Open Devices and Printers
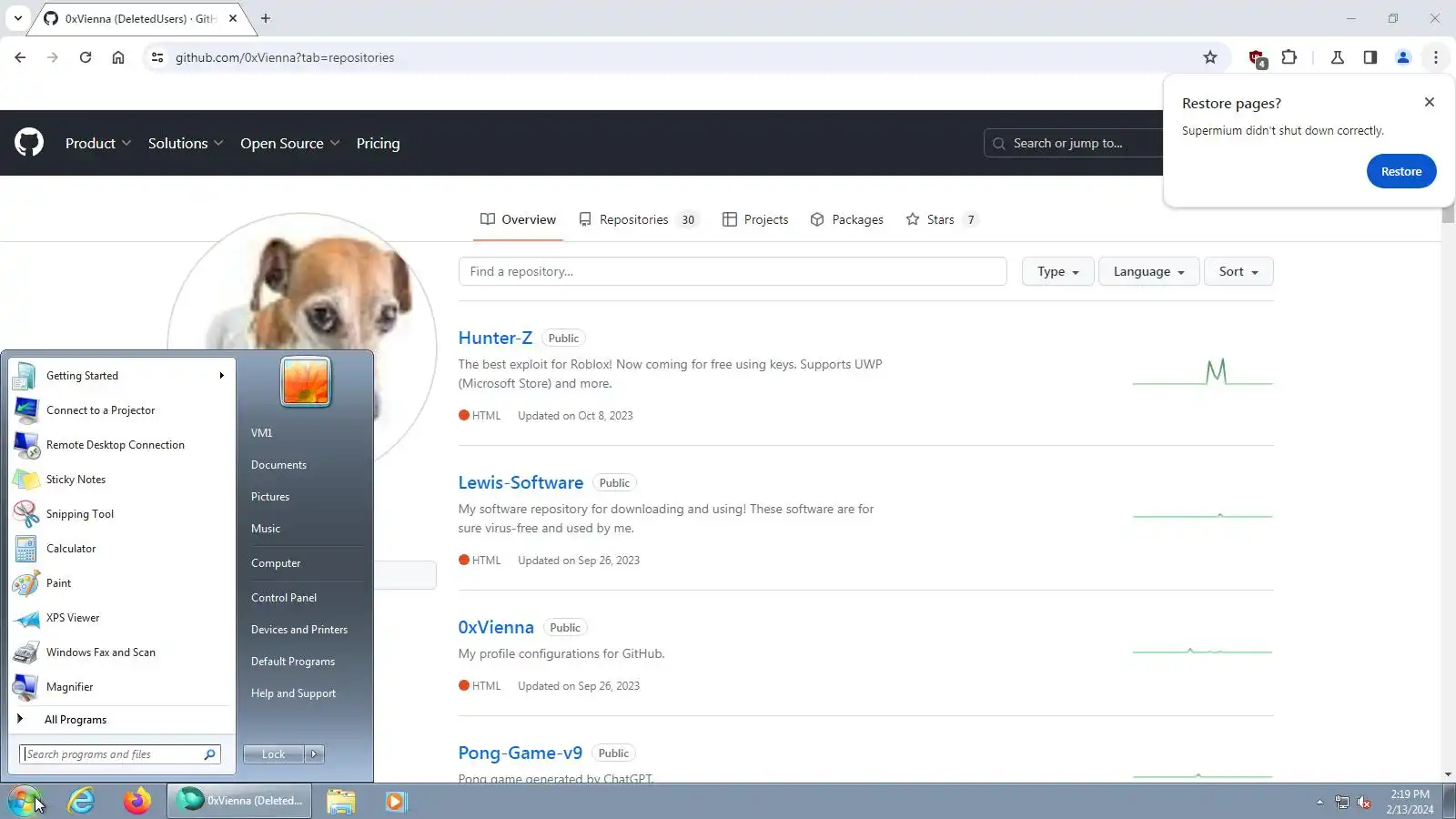Screen dimensions: 1456x819 pyautogui.click(x=299, y=630)
